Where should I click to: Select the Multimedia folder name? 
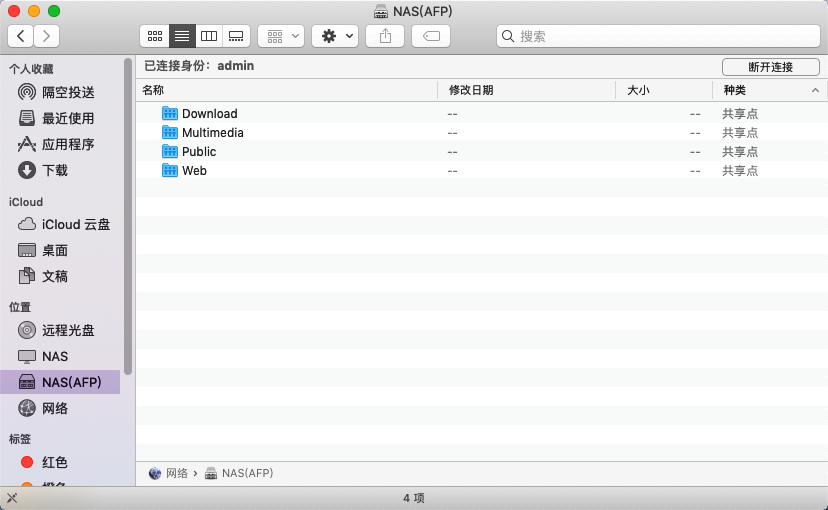click(x=213, y=133)
